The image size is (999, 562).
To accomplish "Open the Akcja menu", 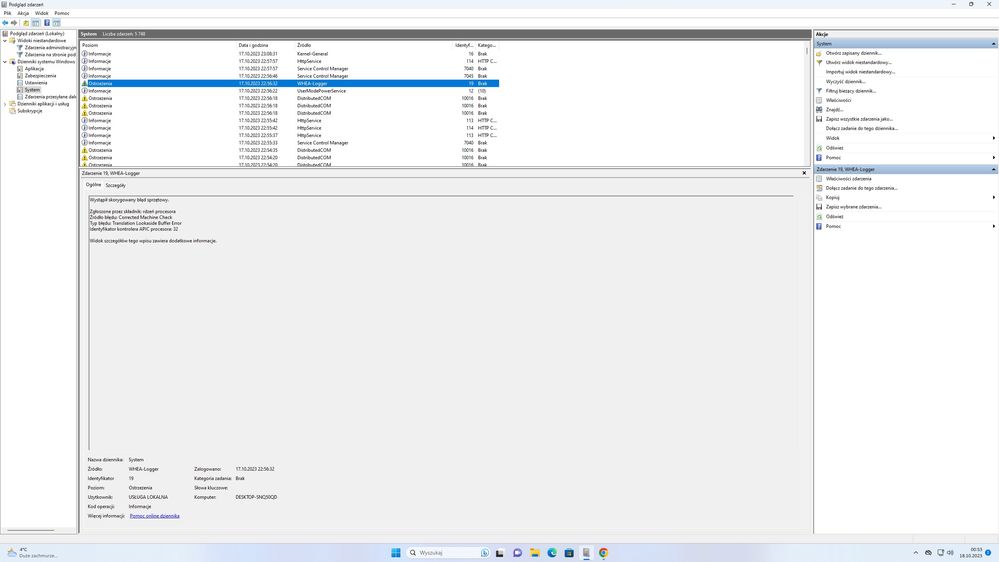I will (23, 13).
